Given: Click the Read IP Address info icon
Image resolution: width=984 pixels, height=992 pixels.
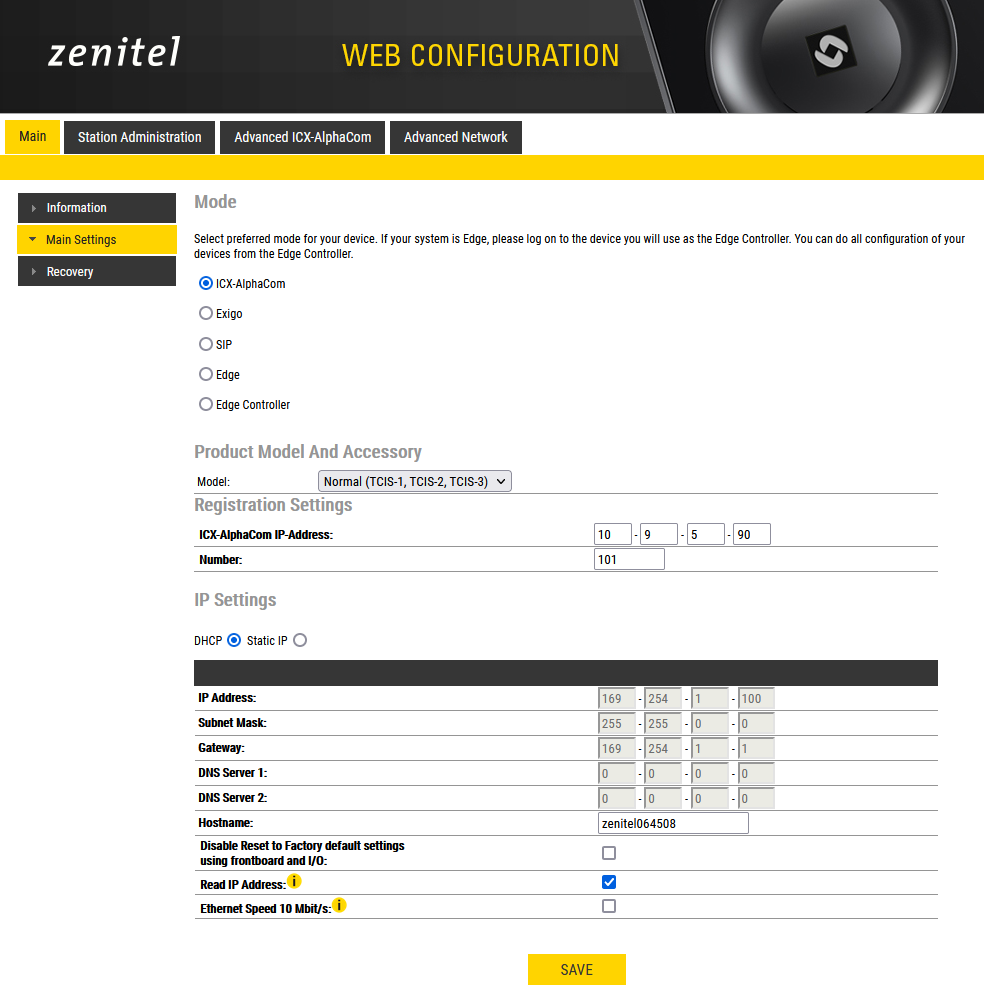Looking at the screenshot, I should tap(294, 881).
